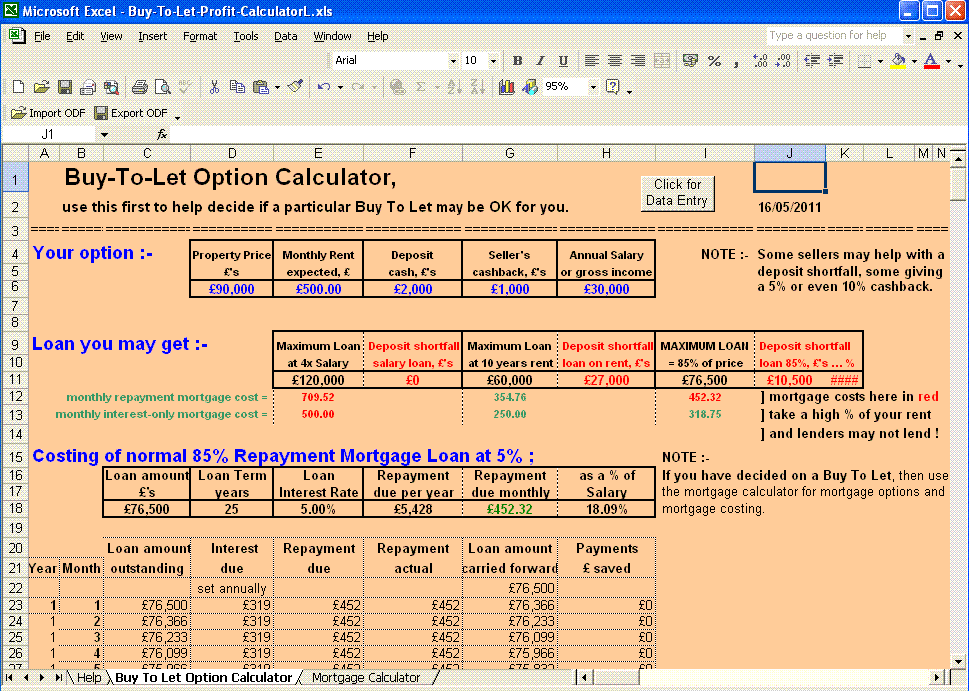
Task: Select column G header
Action: (510, 153)
